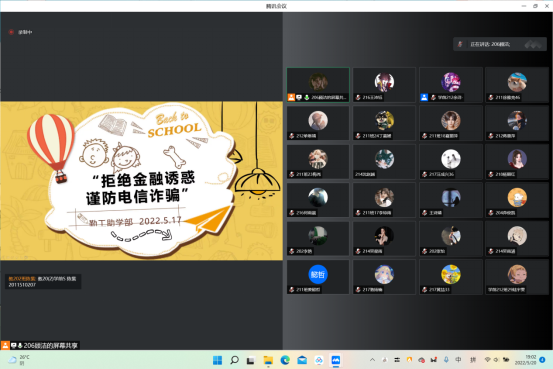This screenshot has width=553, height=369.
Task: Open the taskbar Search
Action: [234, 360]
